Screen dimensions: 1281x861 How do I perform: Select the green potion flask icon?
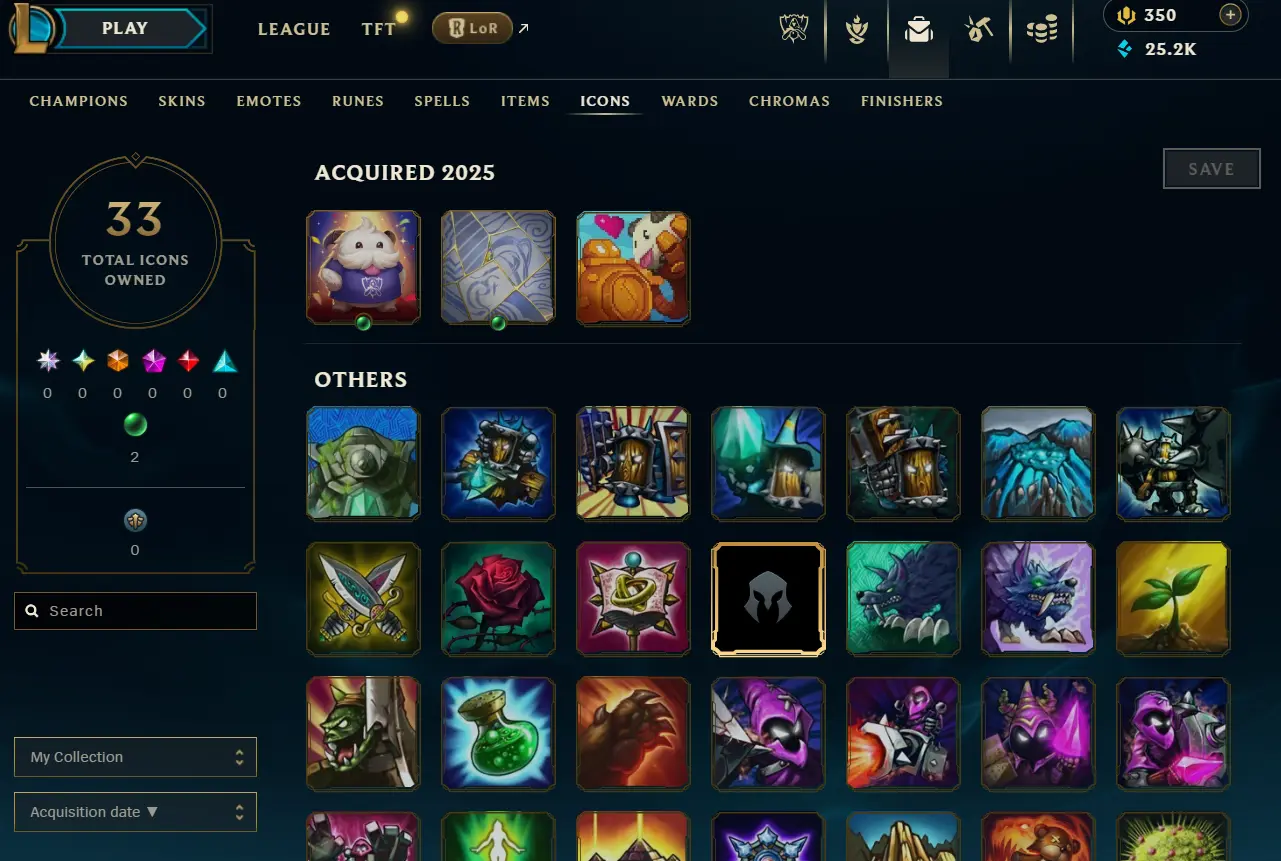[x=498, y=734]
